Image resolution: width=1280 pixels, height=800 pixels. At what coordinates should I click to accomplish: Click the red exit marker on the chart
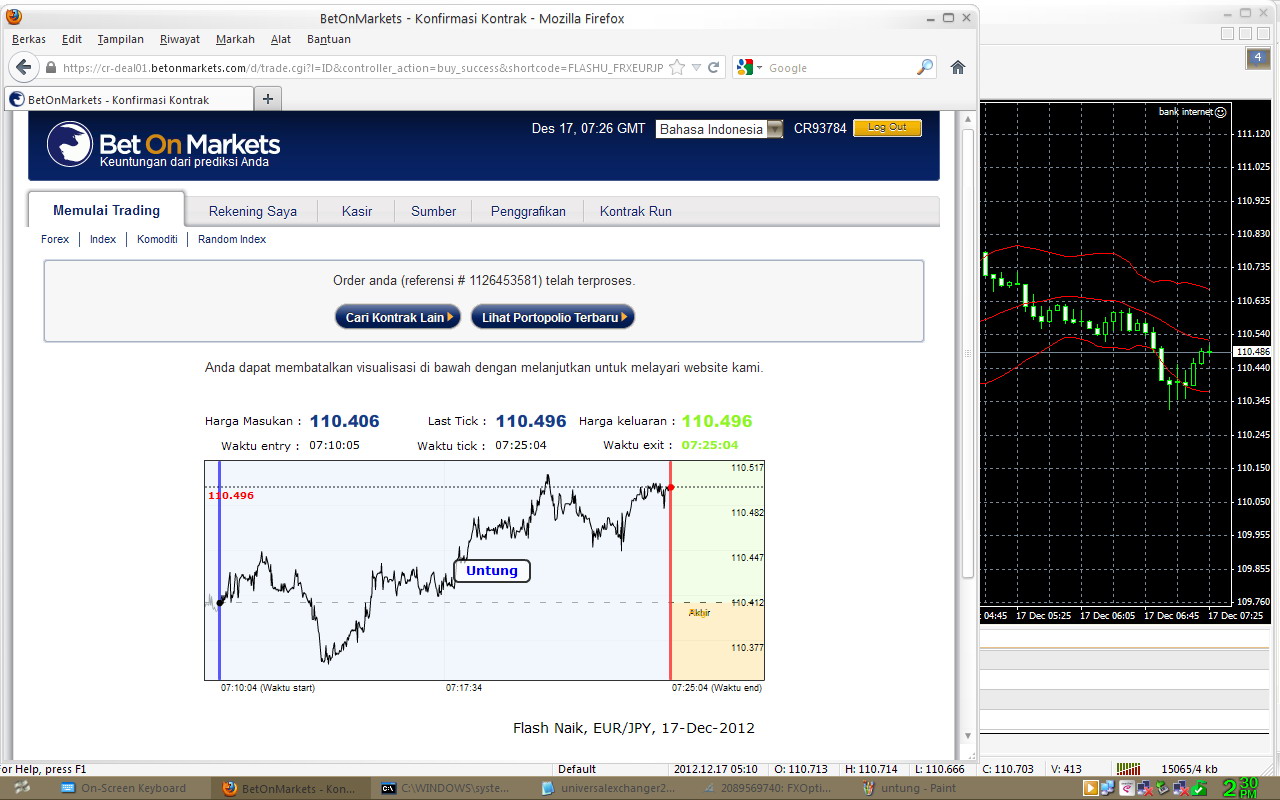[670, 488]
